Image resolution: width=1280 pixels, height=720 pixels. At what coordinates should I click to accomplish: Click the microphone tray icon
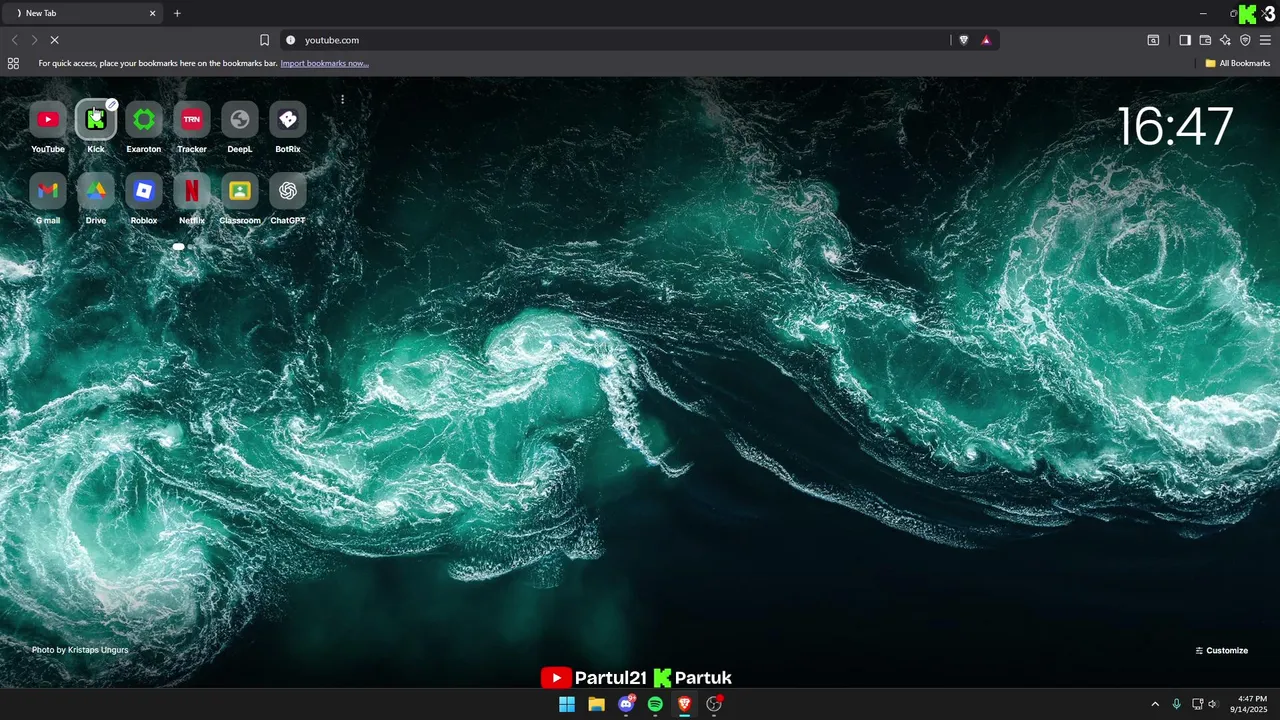click(x=1176, y=704)
